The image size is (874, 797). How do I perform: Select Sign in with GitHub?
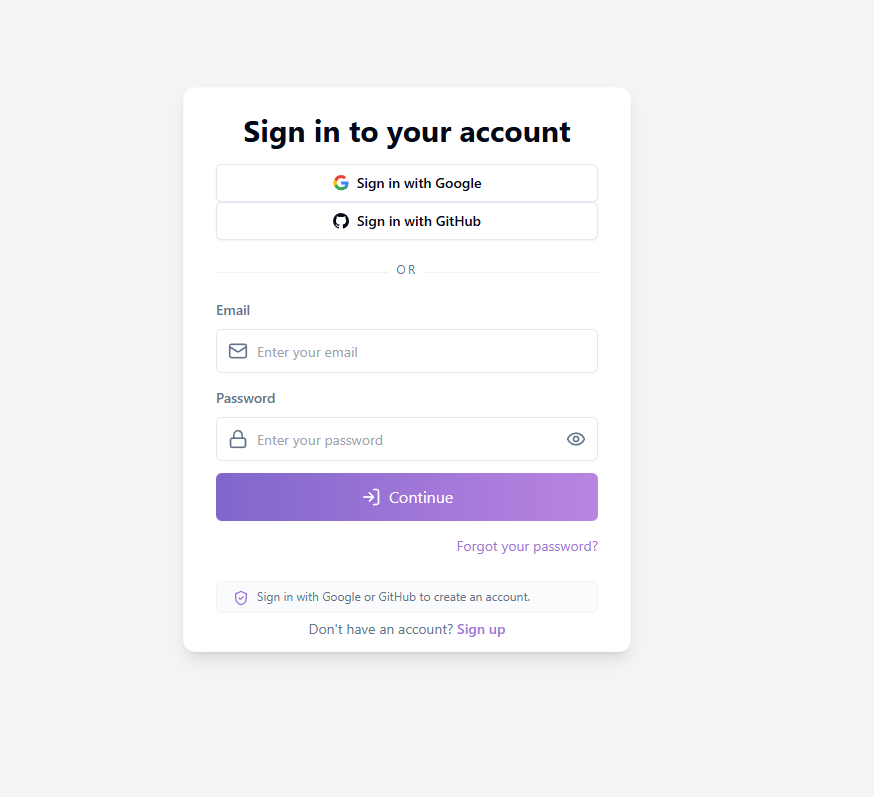point(407,221)
